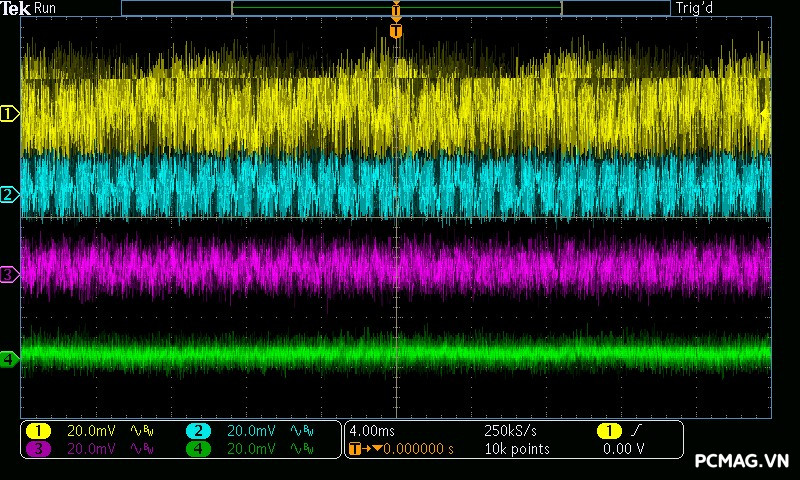Toggle the yellow channel 1 badge

(x=38, y=431)
